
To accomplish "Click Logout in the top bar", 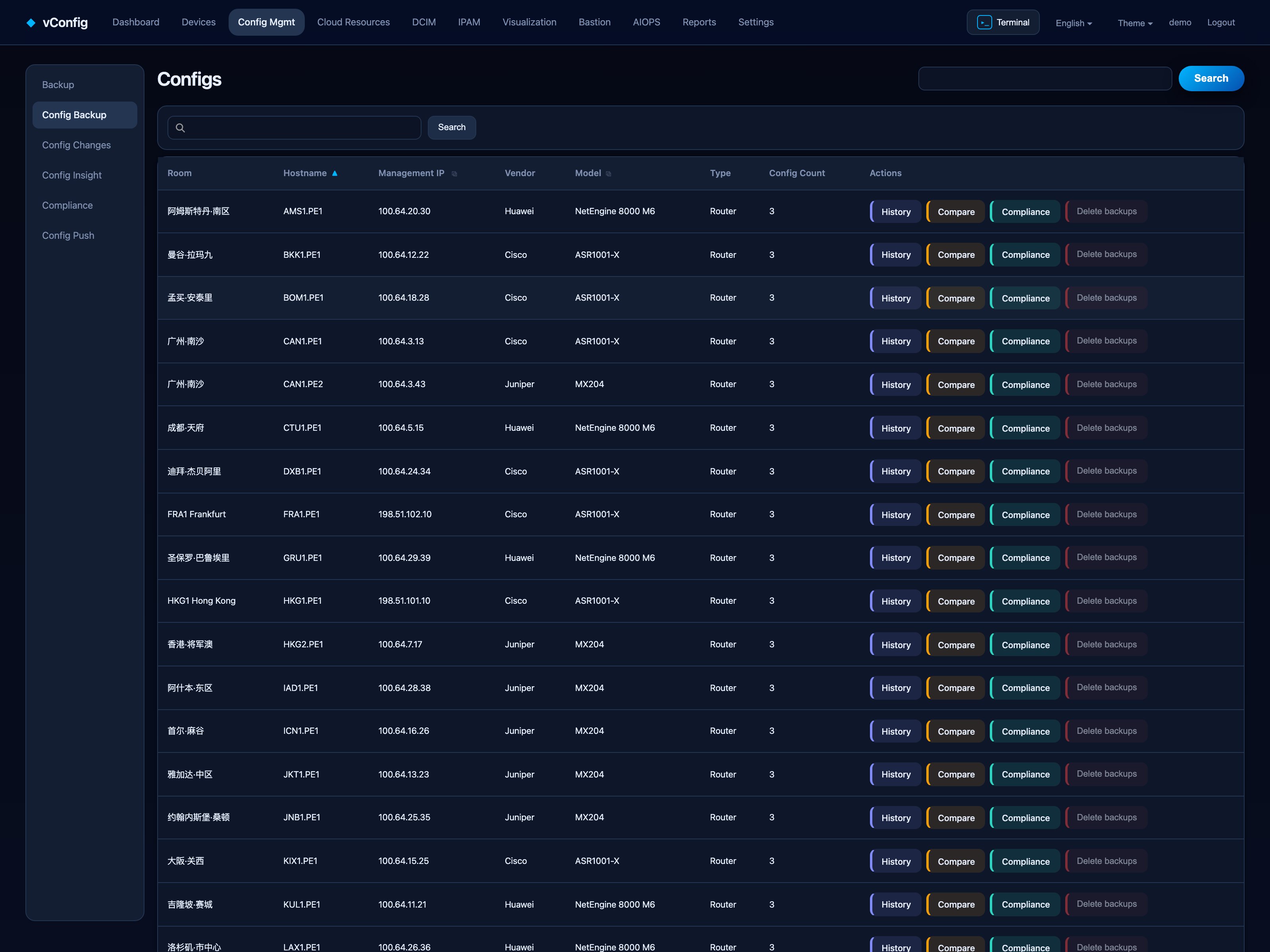I will pos(1221,22).
